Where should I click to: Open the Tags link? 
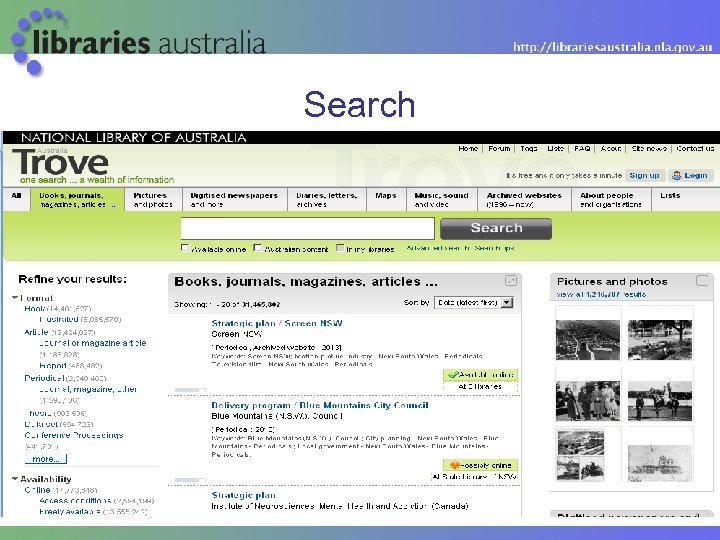pos(529,148)
